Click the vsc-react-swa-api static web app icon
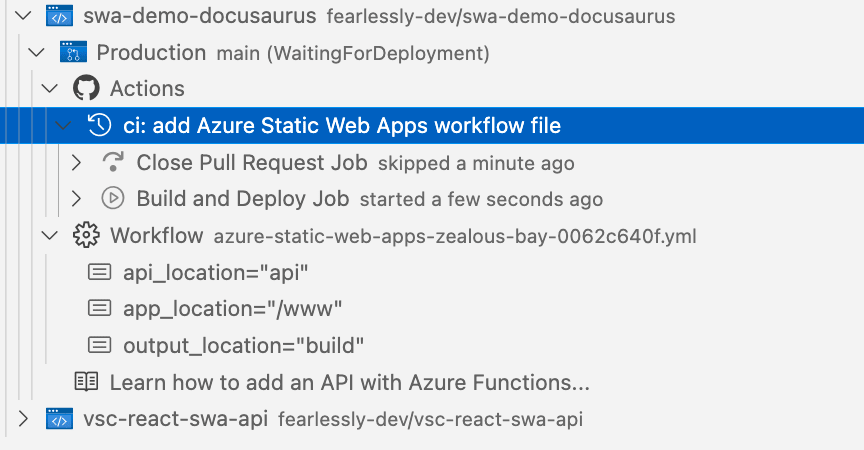 pos(60,419)
